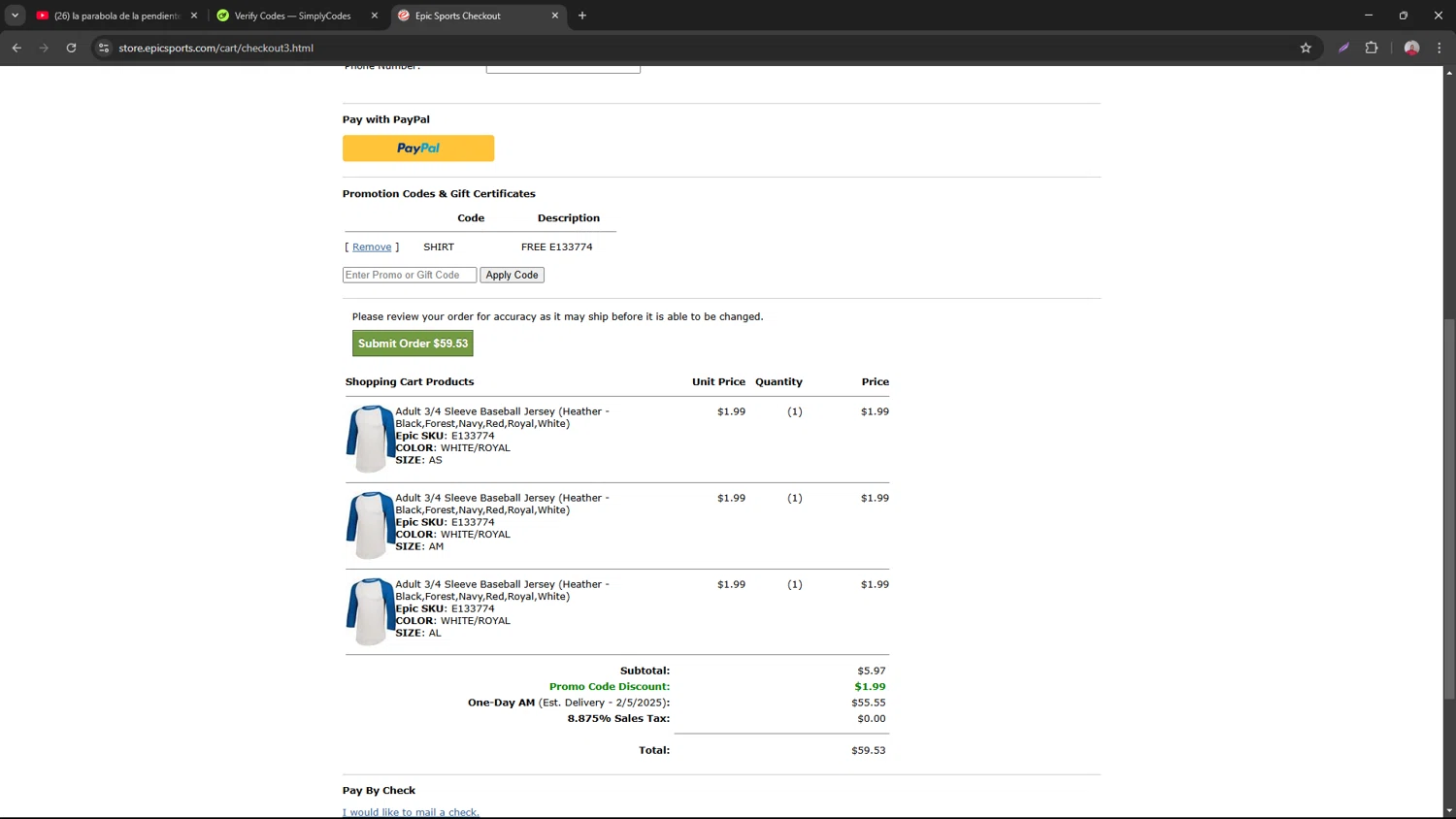This screenshot has width=1456, height=819.
Task: Switch to Verify Codes SimplyCodes tab
Action: coord(291,16)
